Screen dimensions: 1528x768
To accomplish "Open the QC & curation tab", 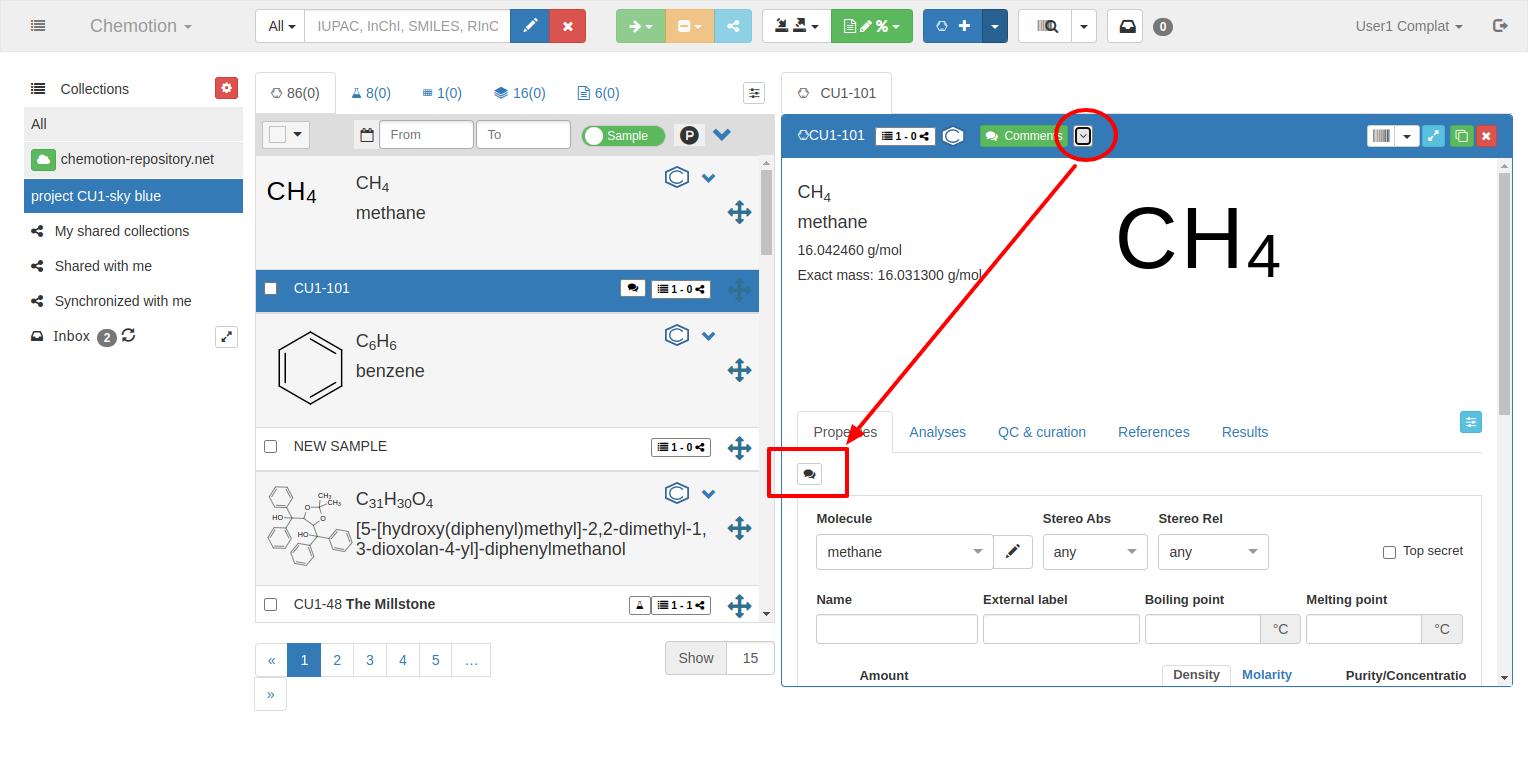I will 1041,432.
